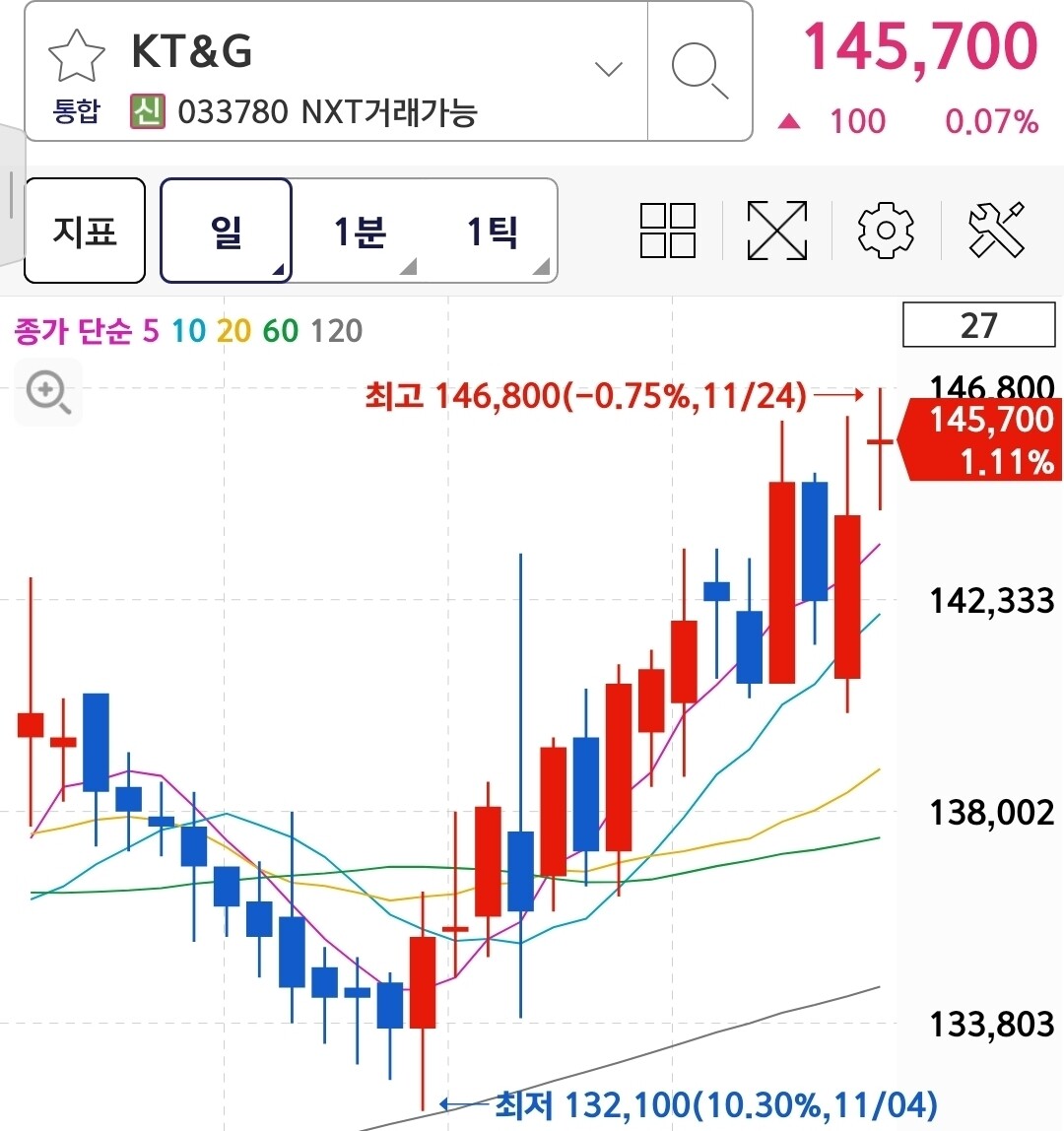Screen dimensions: 1064x1131
Task: Open 1분 interval options triangle
Action: [408, 267]
